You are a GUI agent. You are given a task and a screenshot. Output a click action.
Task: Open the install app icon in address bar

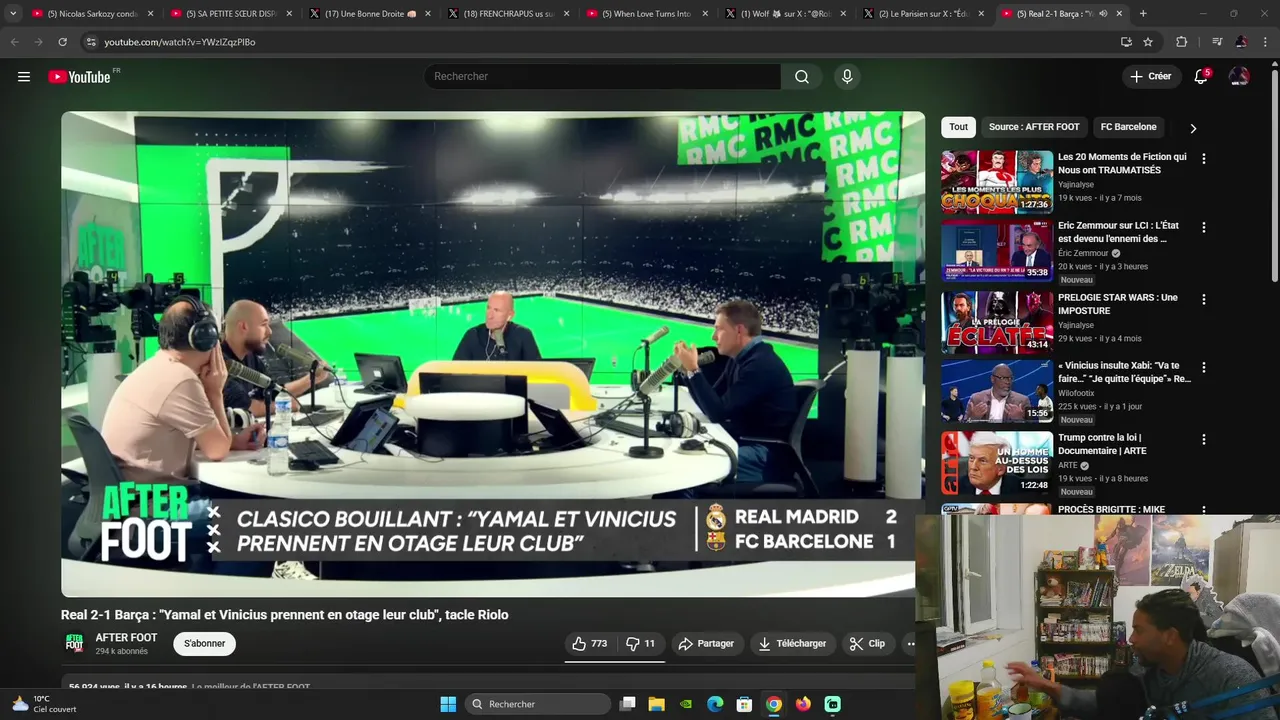point(1126,42)
